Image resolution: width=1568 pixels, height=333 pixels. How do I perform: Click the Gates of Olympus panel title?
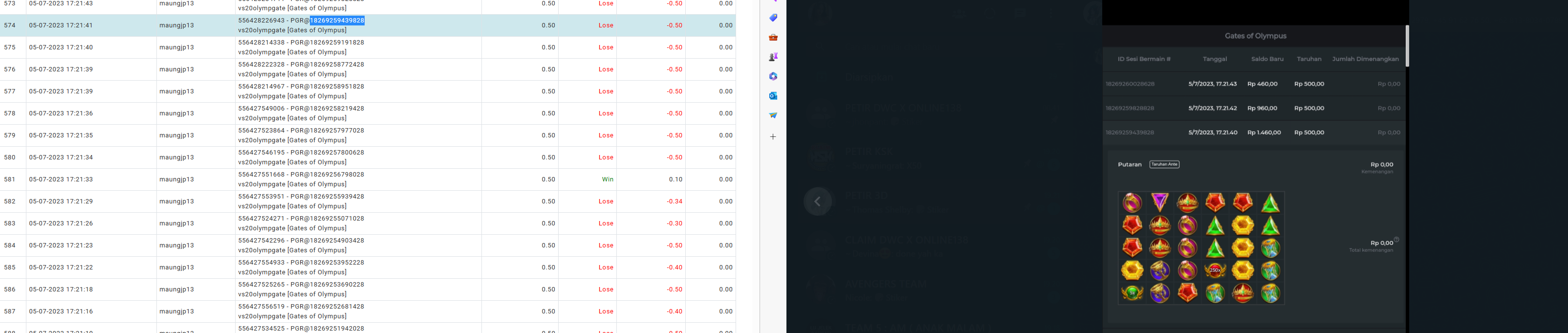1255,36
